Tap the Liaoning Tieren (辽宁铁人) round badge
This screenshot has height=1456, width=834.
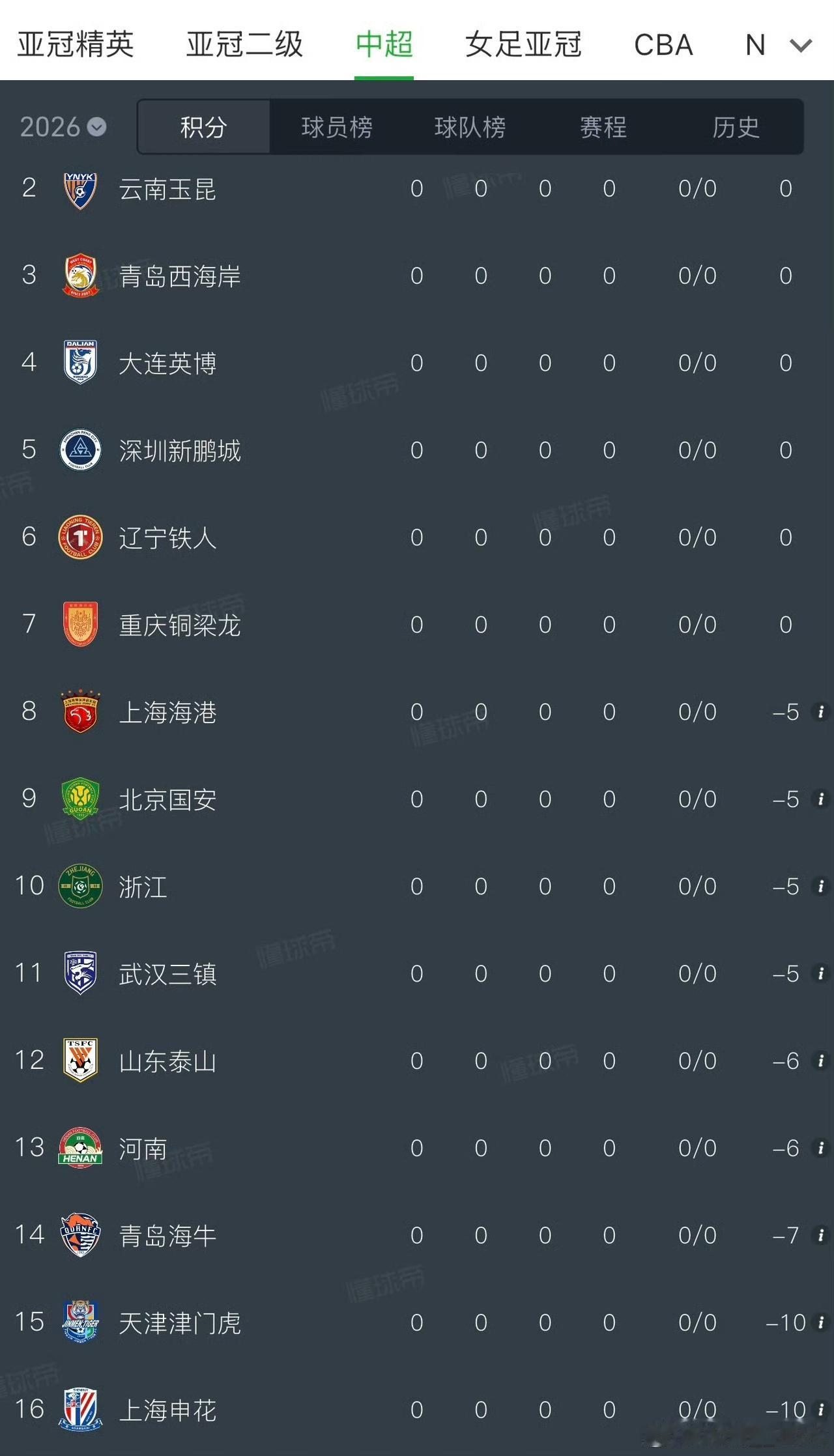[x=80, y=537]
